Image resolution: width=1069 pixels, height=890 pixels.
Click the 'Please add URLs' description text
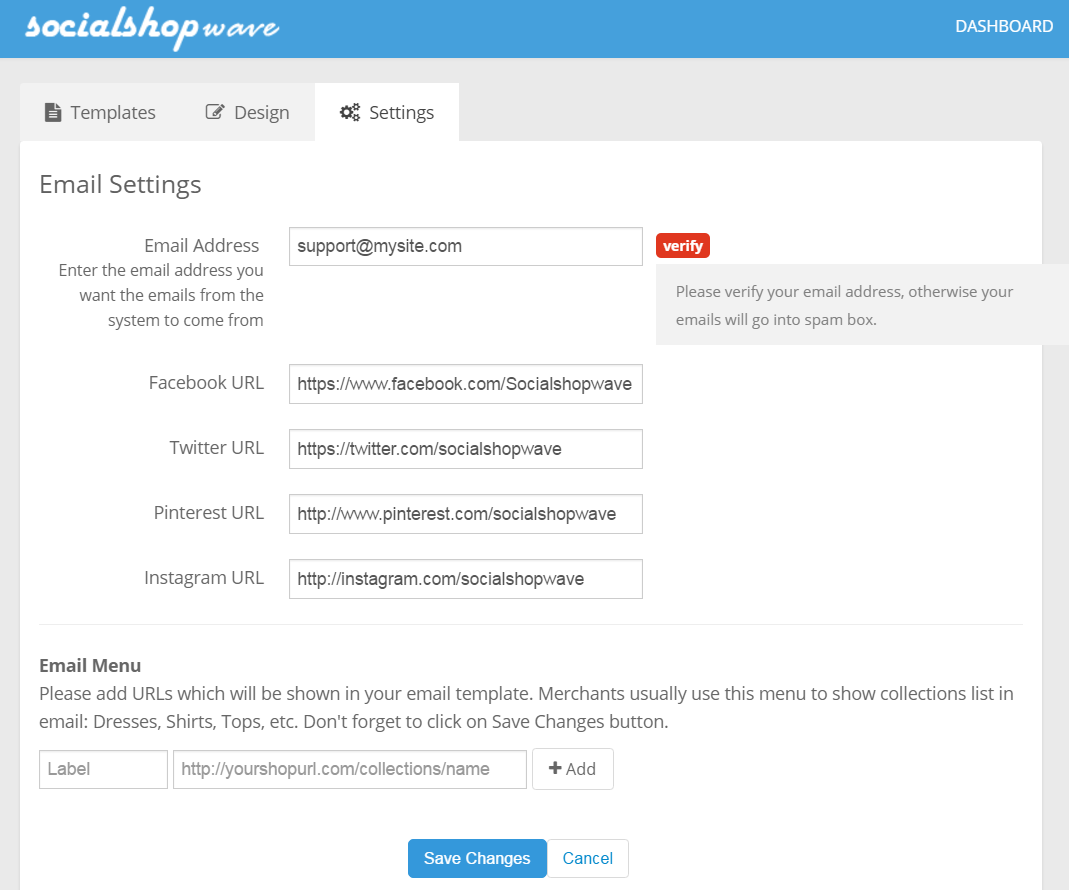click(x=526, y=707)
